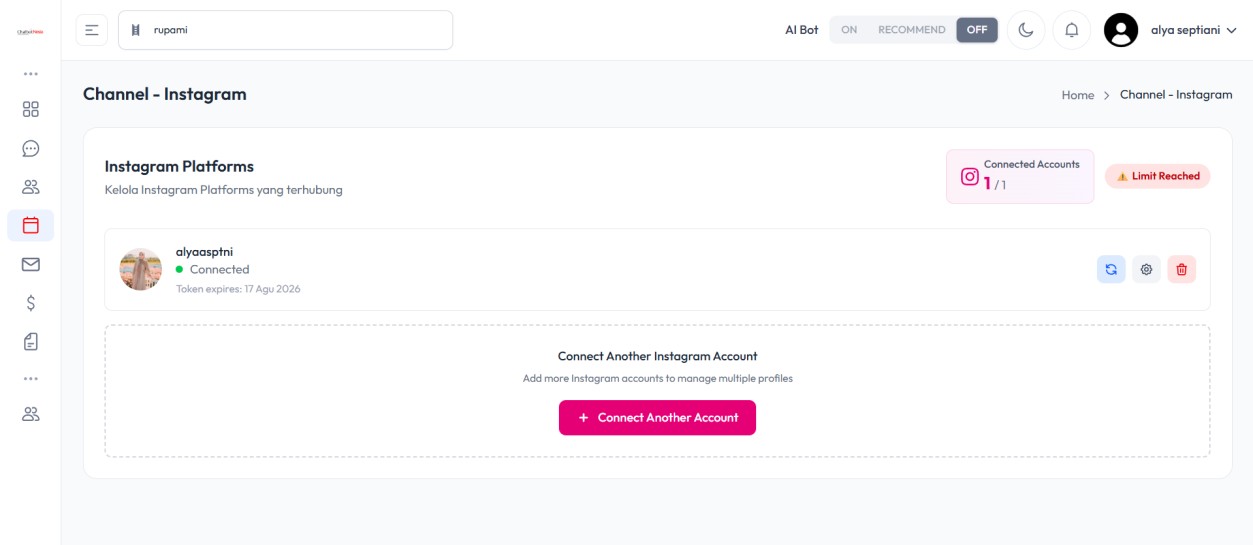Viewport: 1253px width, 545px height.
Task: Click the company logo at top-left
Action: tap(30, 31)
